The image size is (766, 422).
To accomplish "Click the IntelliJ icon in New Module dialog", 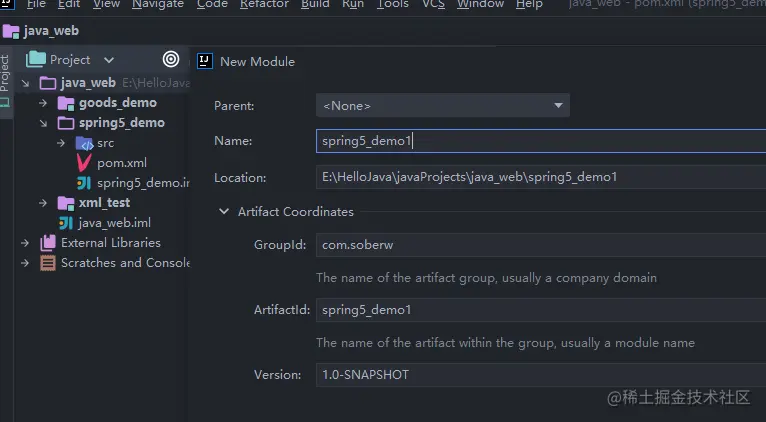I will (x=205, y=61).
